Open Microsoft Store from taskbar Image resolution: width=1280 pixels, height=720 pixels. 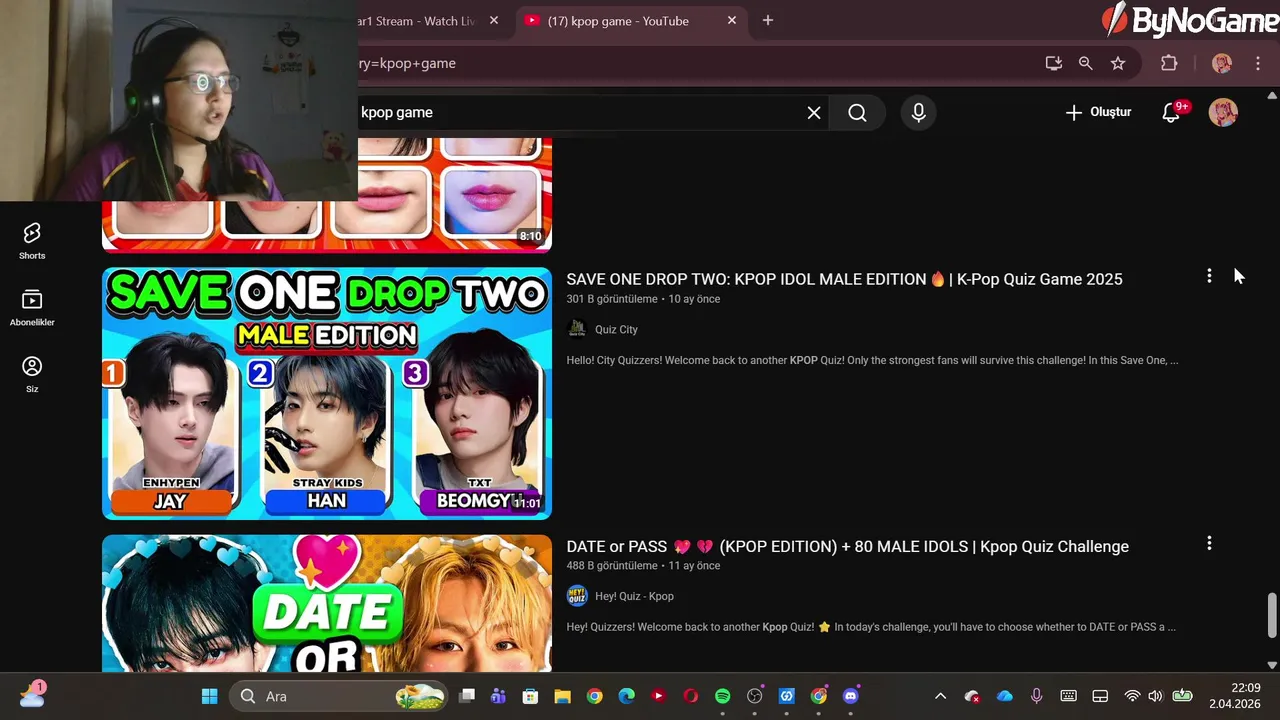pyautogui.click(x=530, y=696)
